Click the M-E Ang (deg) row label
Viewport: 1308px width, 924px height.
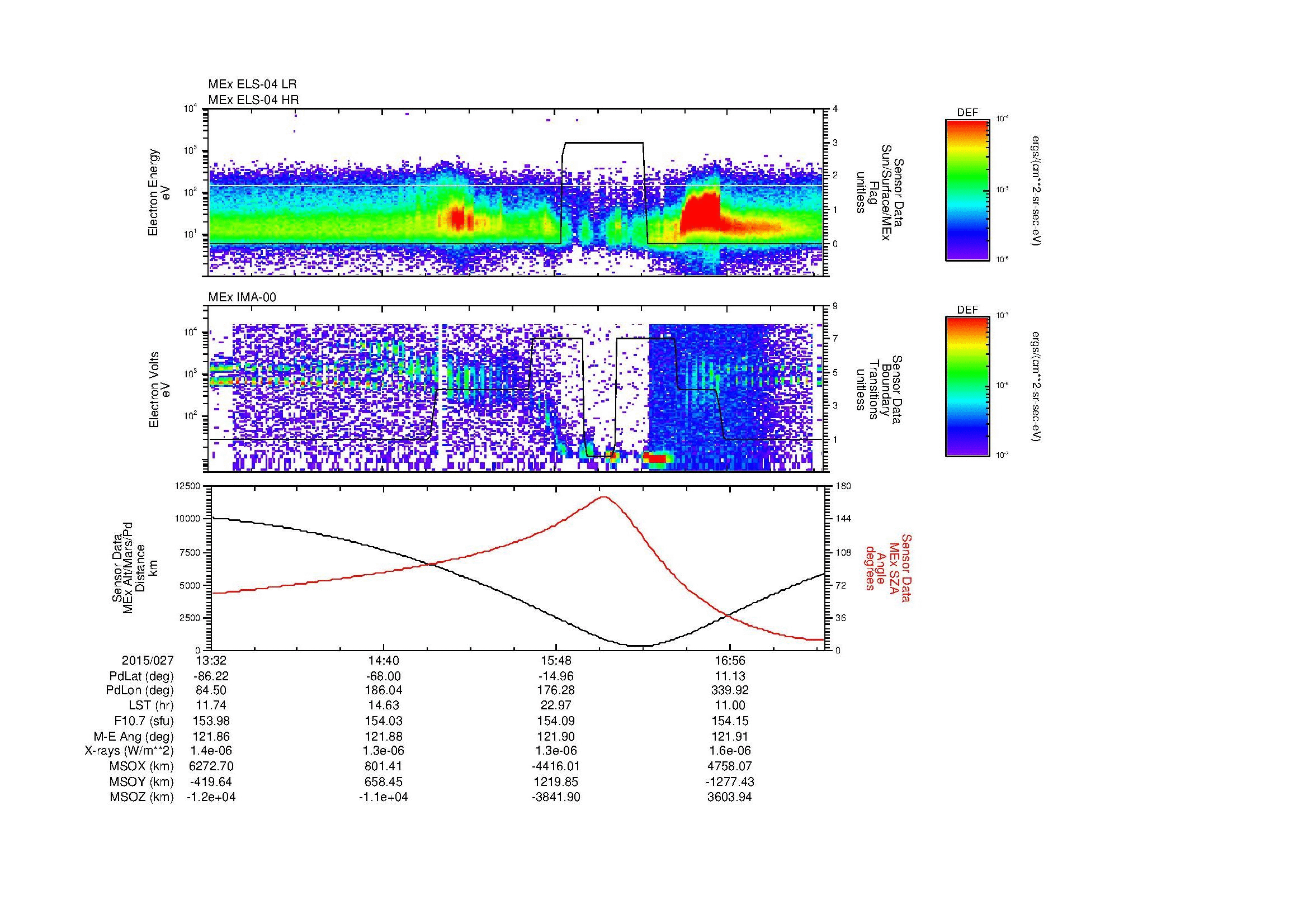click(134, 736)
